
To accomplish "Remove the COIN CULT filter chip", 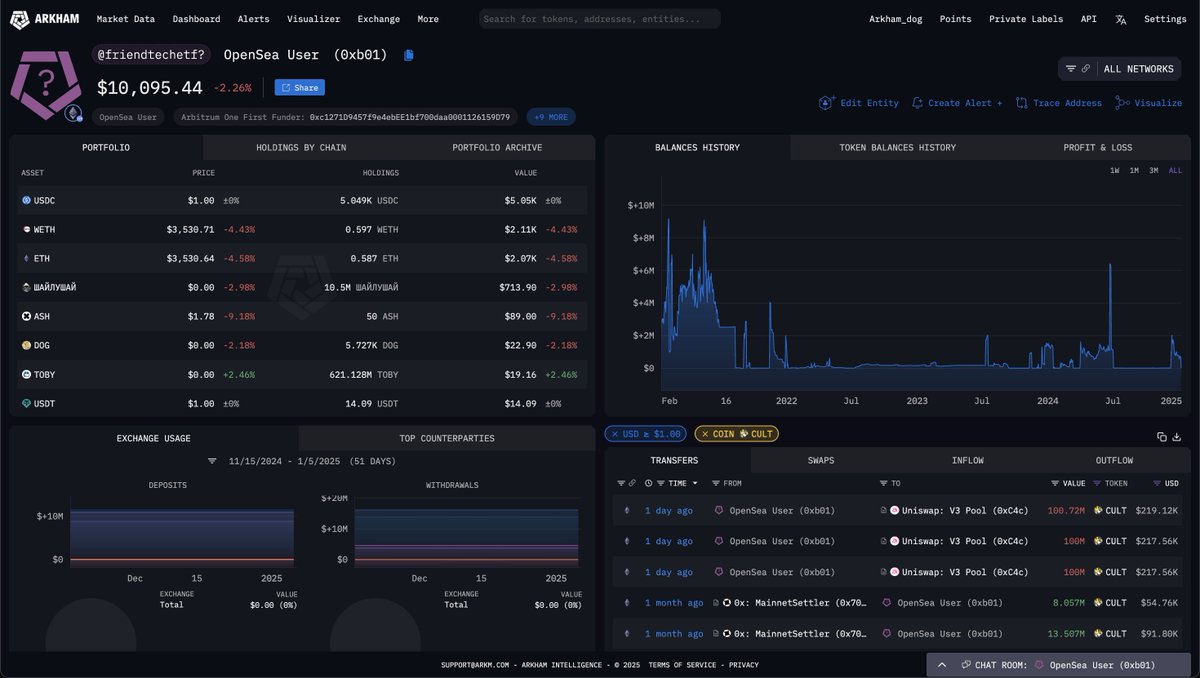I will 704,434.
